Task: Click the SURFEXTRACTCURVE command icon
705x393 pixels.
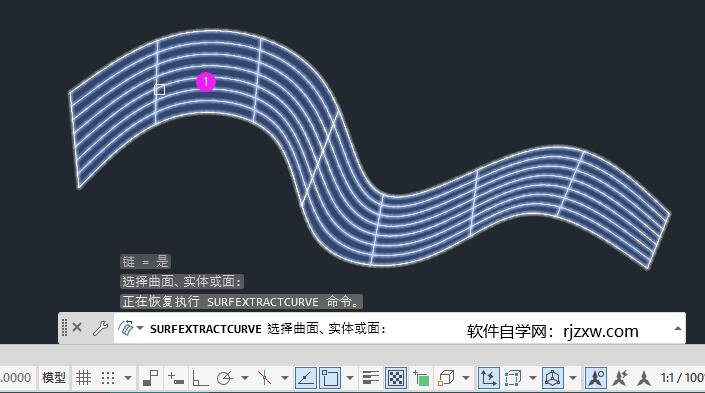Action: 126,328
